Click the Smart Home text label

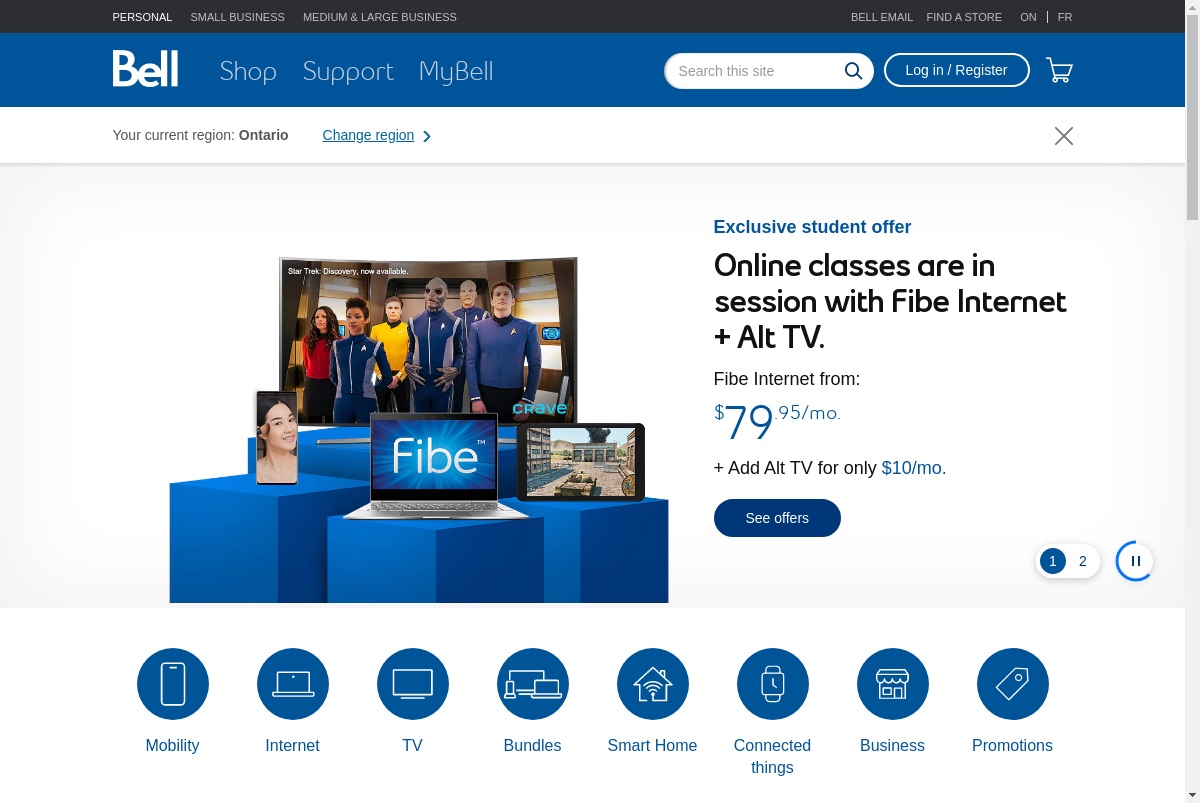coord(652,745)
